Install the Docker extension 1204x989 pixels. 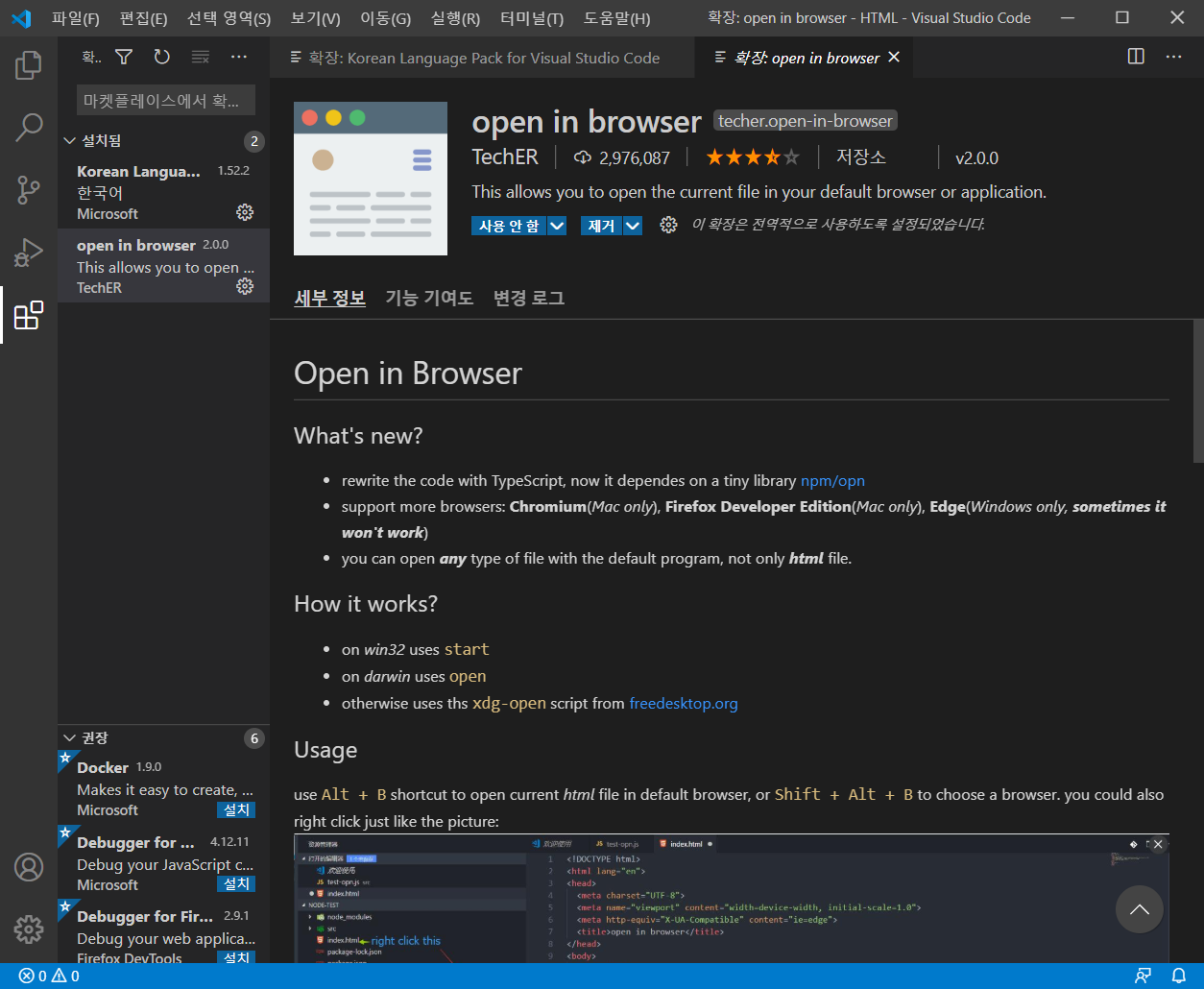point(236,810)
